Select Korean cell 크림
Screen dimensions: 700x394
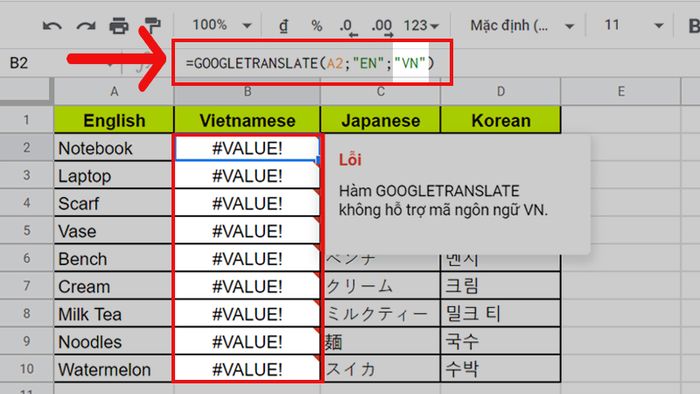coord(500,286)
